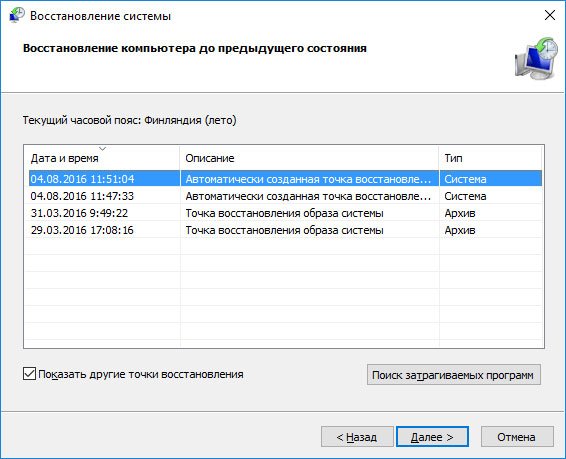Click 'Поиск затрагиваемых программ' button
Screen dimensions: 566x459
point(454,375)
